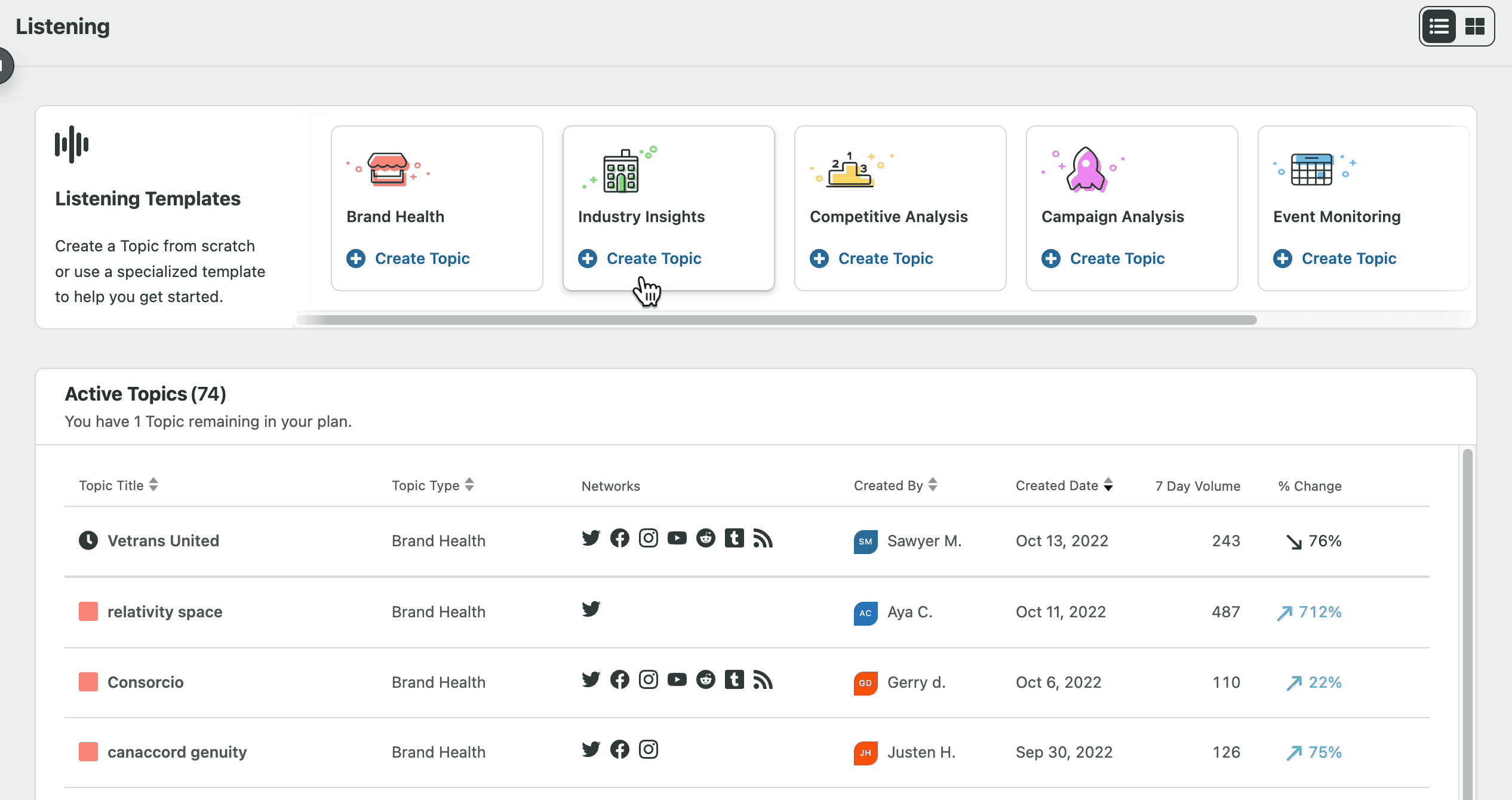The image size is (1512, 800).
Task: Click the Competitive Analysis podium icon
Action: (852, 170)
